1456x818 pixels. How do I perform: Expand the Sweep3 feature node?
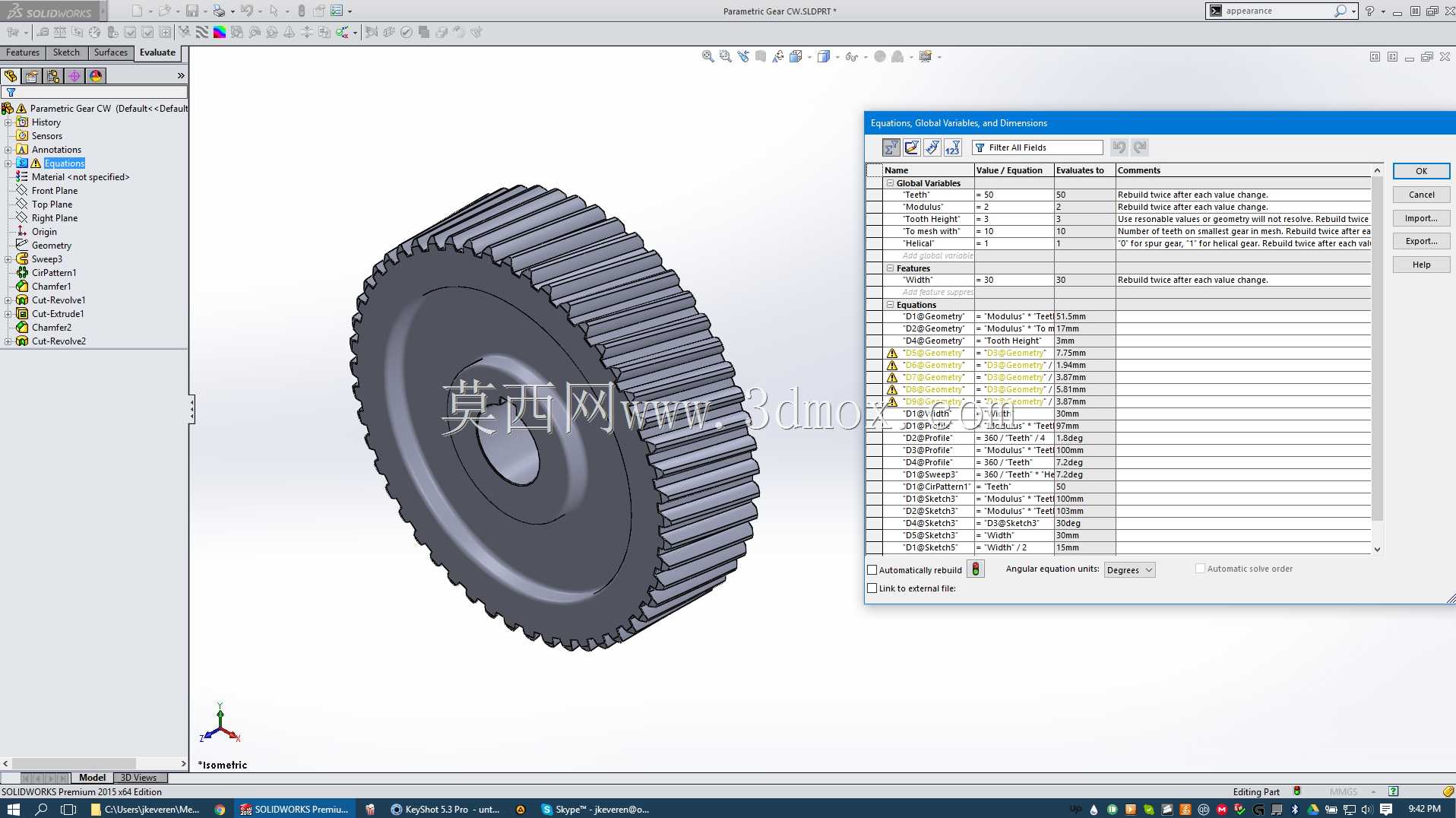click(8, 259)
